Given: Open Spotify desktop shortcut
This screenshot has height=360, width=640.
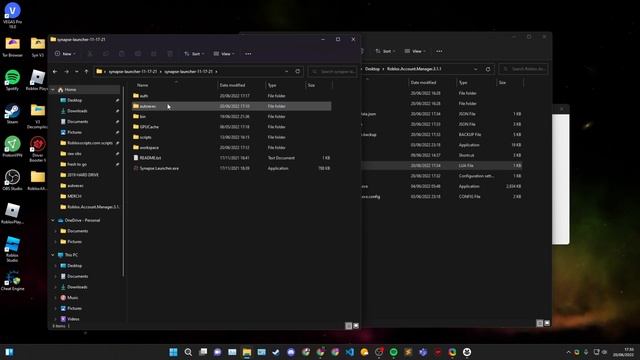Looking at the screenshot, I should [x=12, y=80].
